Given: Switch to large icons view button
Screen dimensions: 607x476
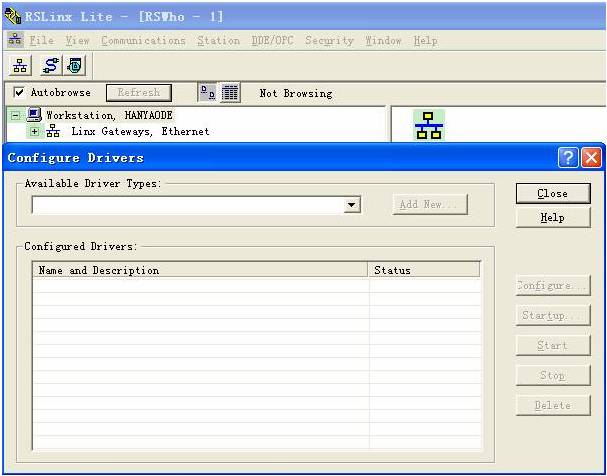Looking at the screenshot, I should 208,93.
